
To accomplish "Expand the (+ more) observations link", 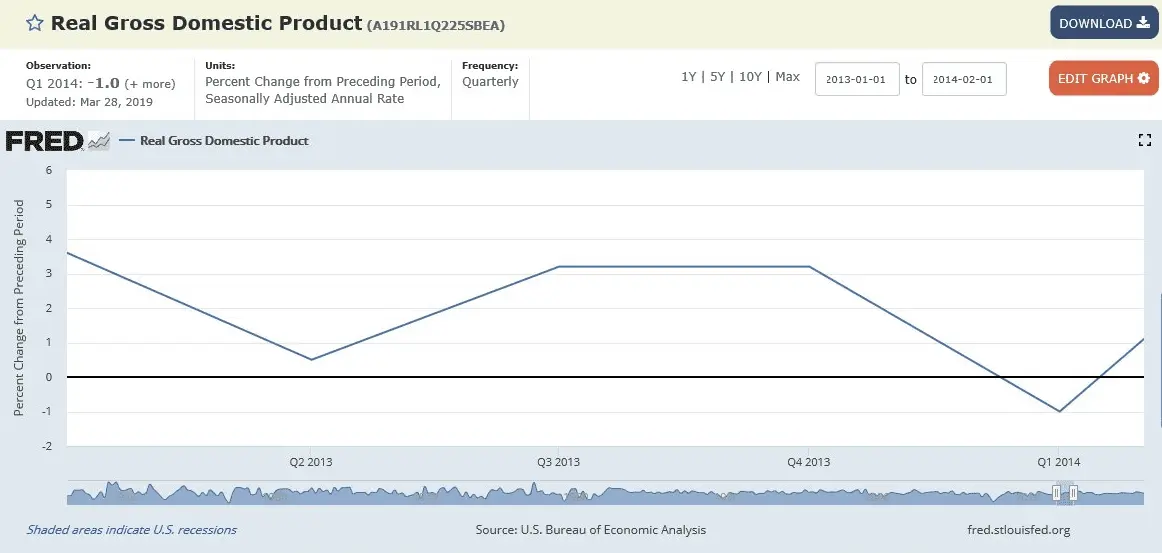I will pos(151,84).
